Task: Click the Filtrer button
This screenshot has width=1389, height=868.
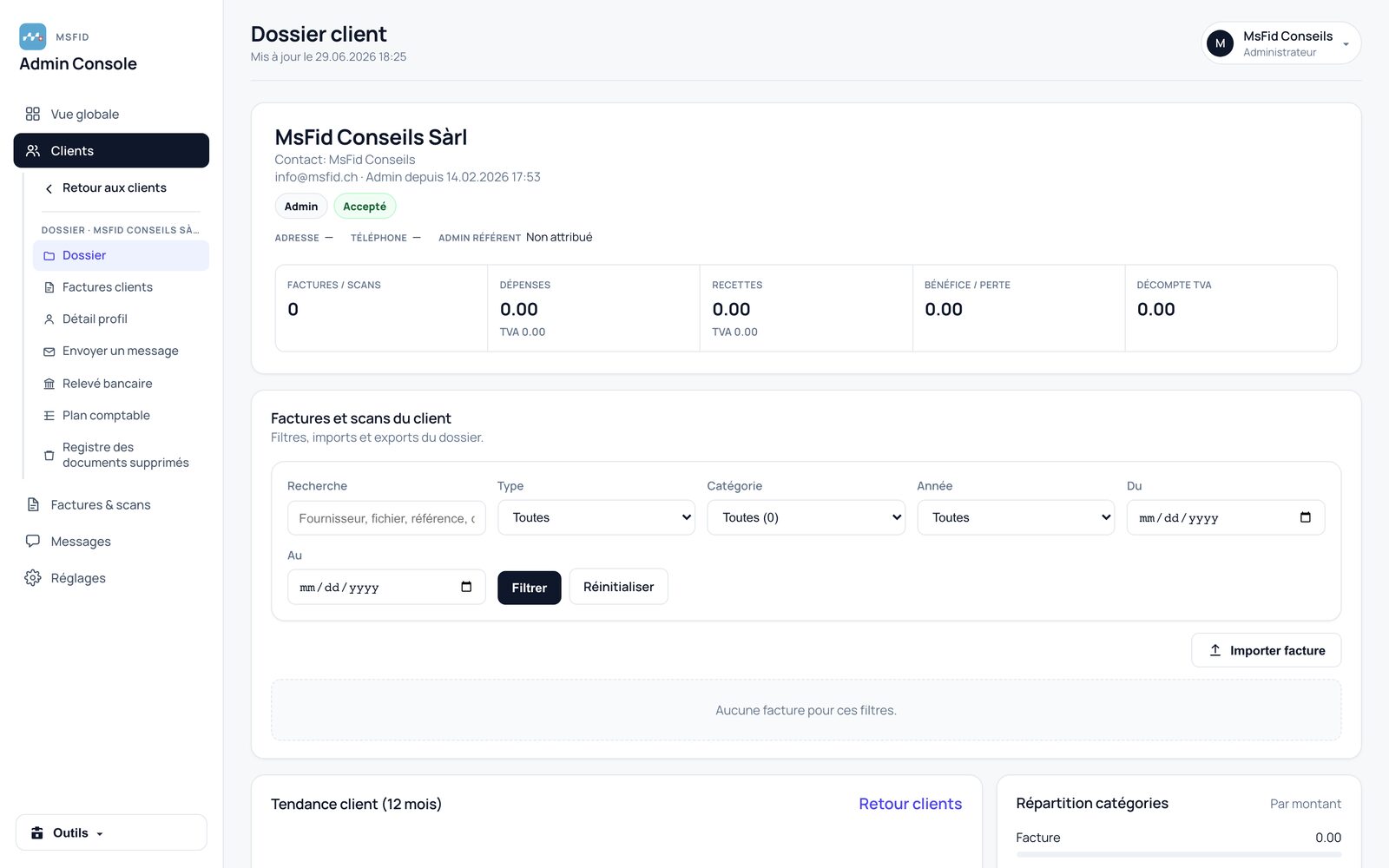Action: [530, 588]
